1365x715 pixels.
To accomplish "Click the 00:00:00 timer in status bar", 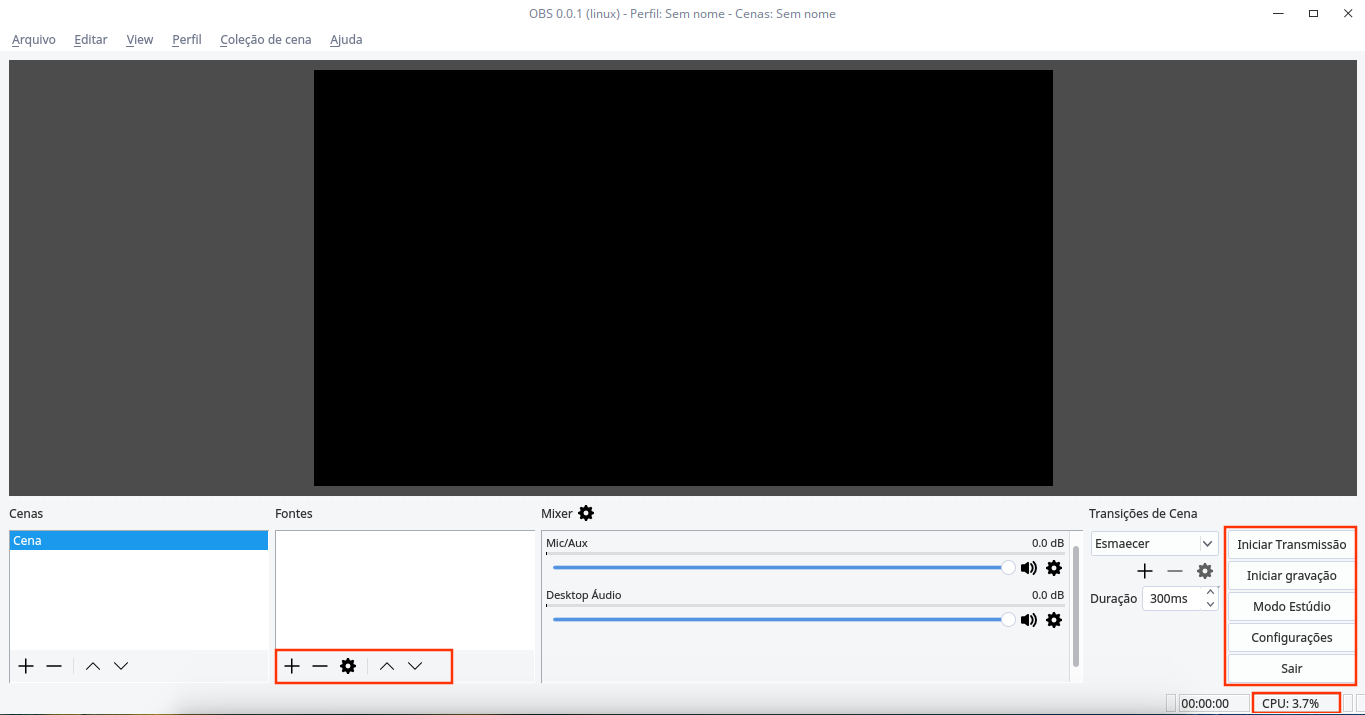I will [1205, 704].
